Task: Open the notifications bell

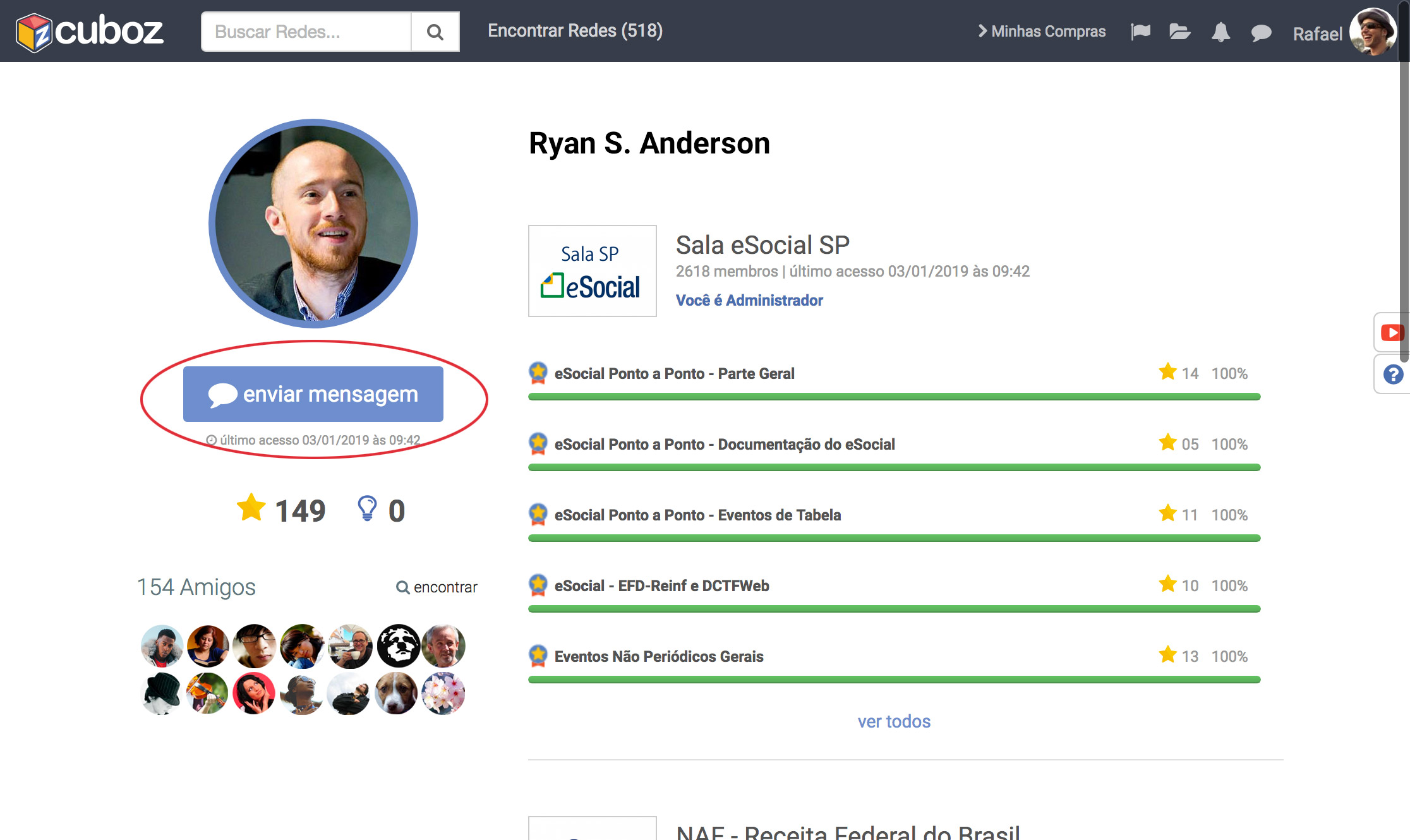Action: coord(1220,32)
